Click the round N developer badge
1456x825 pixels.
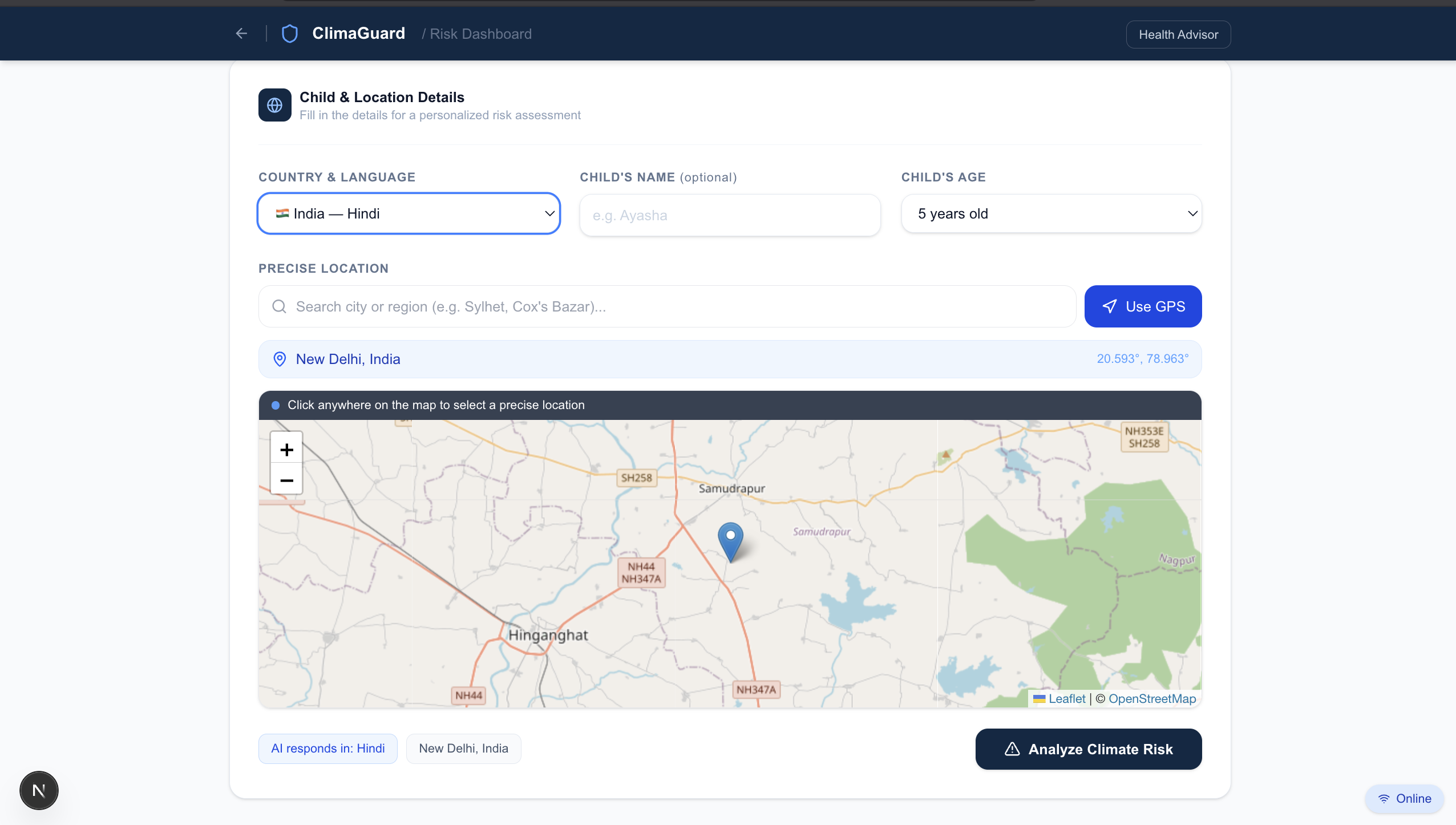click(x=39, y=790)
